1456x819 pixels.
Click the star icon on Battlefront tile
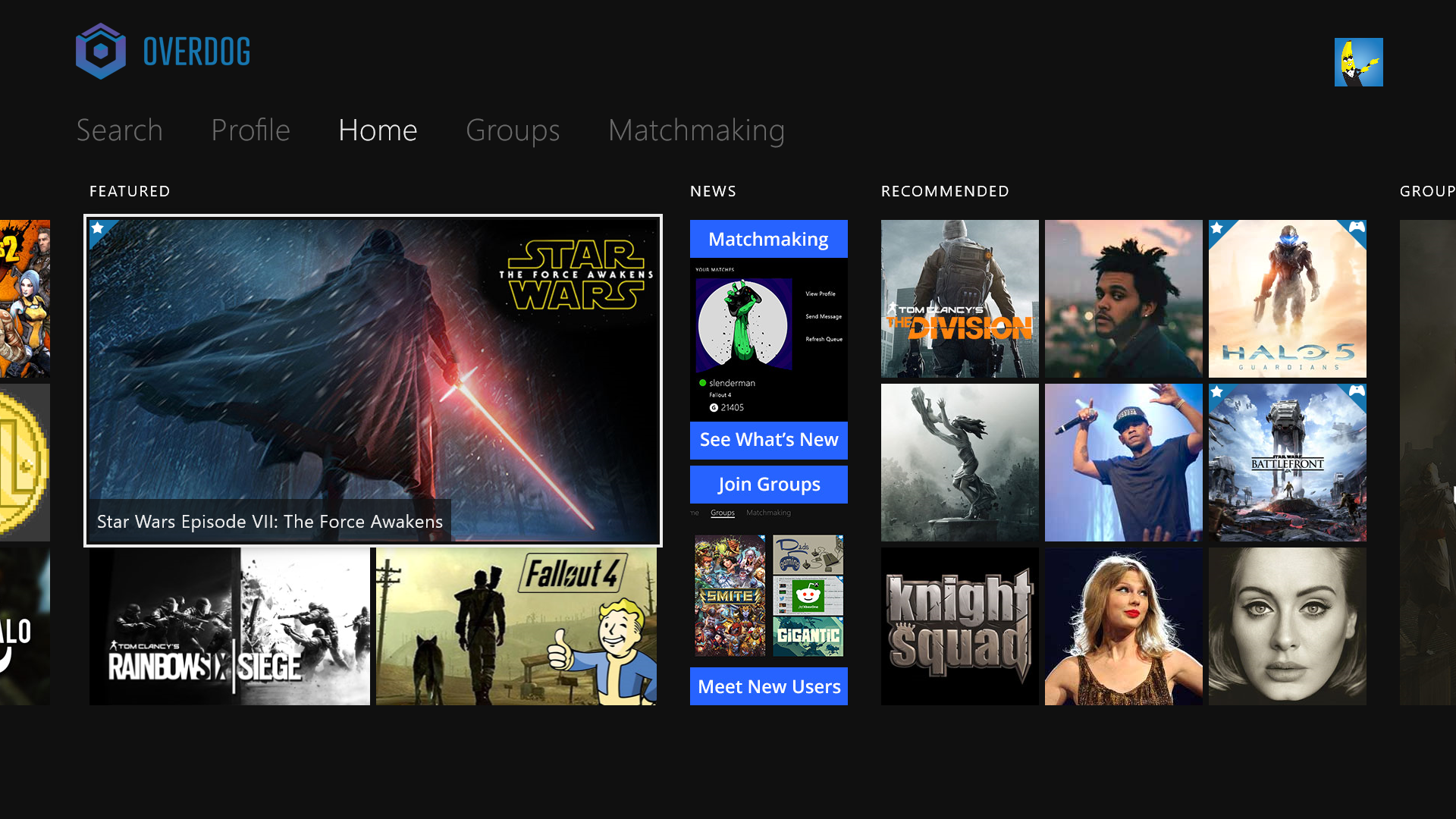1217,392
